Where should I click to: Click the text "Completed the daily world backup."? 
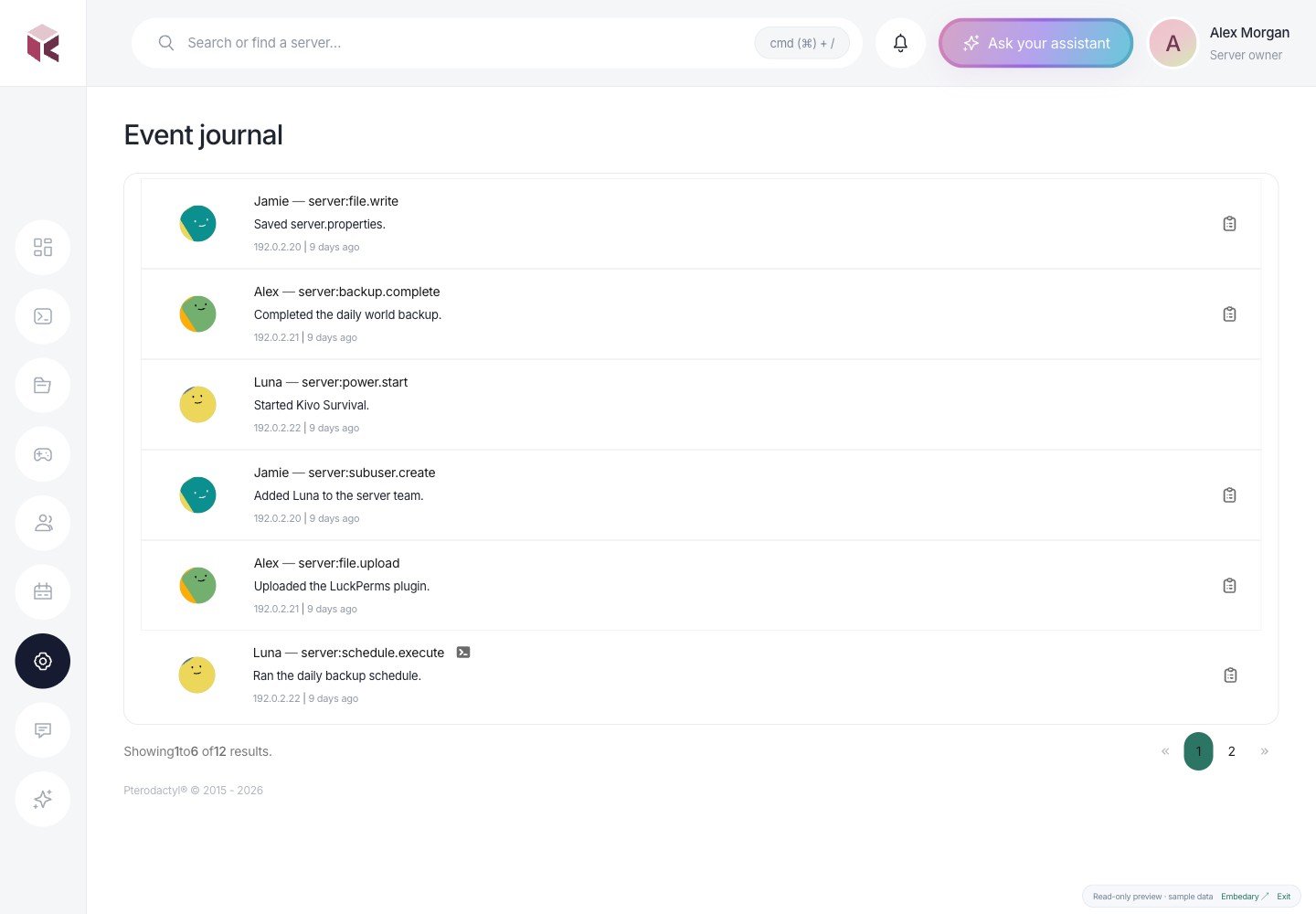[347, 314]
